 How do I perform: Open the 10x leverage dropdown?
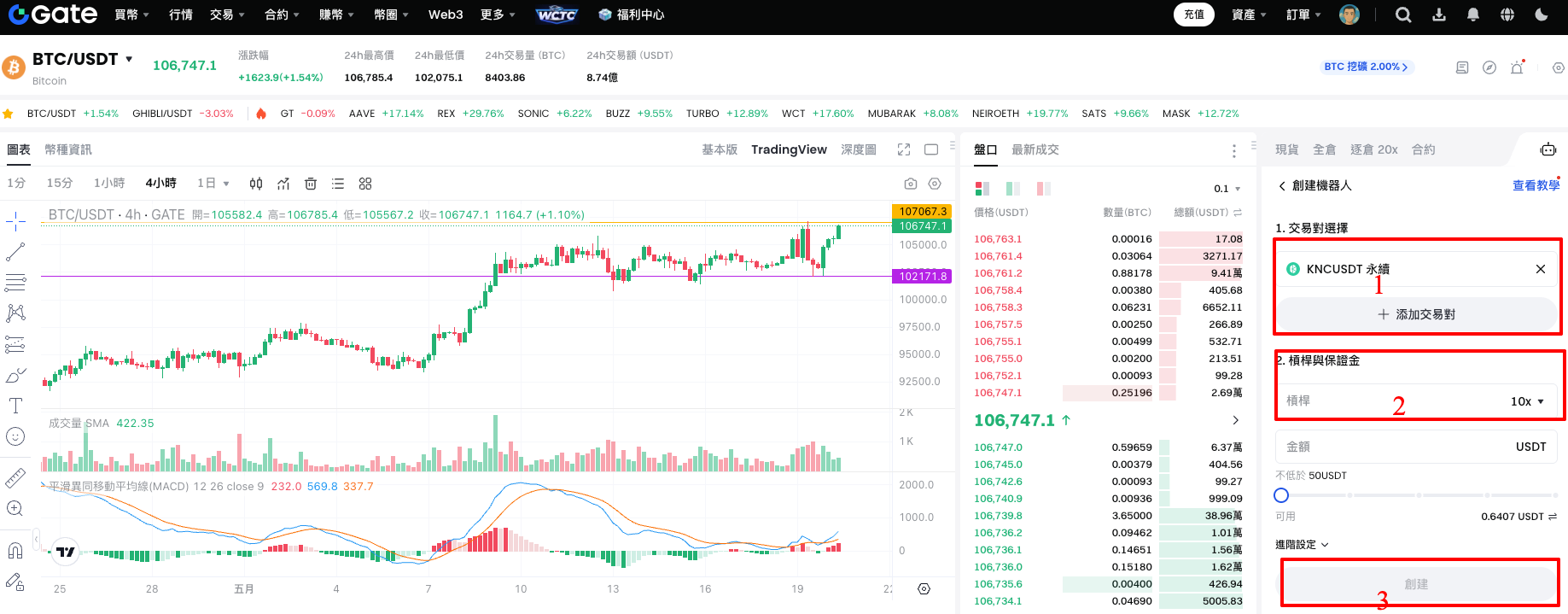pyautogui.click(x=1527, y=401)
